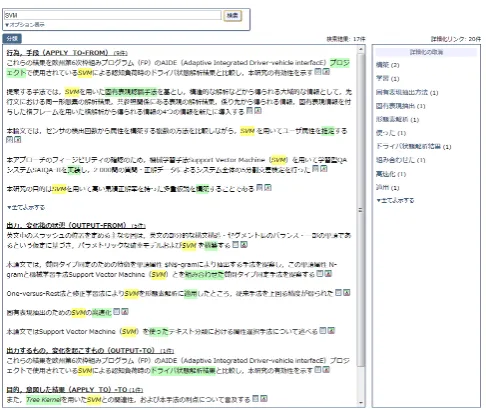Click the results scrollbar down arrow
The height and width of the screenshot is (410, 486).
tap(360, 402)
